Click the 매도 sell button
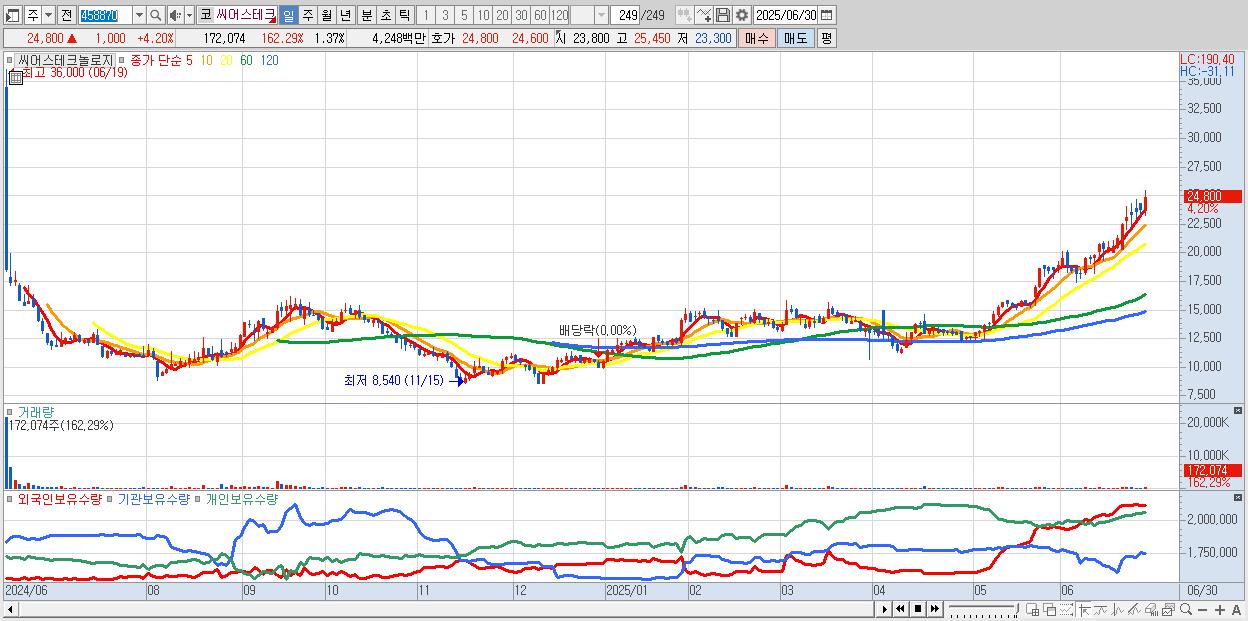This screenshot has height=621, width=1248. [x=796, y=38]
